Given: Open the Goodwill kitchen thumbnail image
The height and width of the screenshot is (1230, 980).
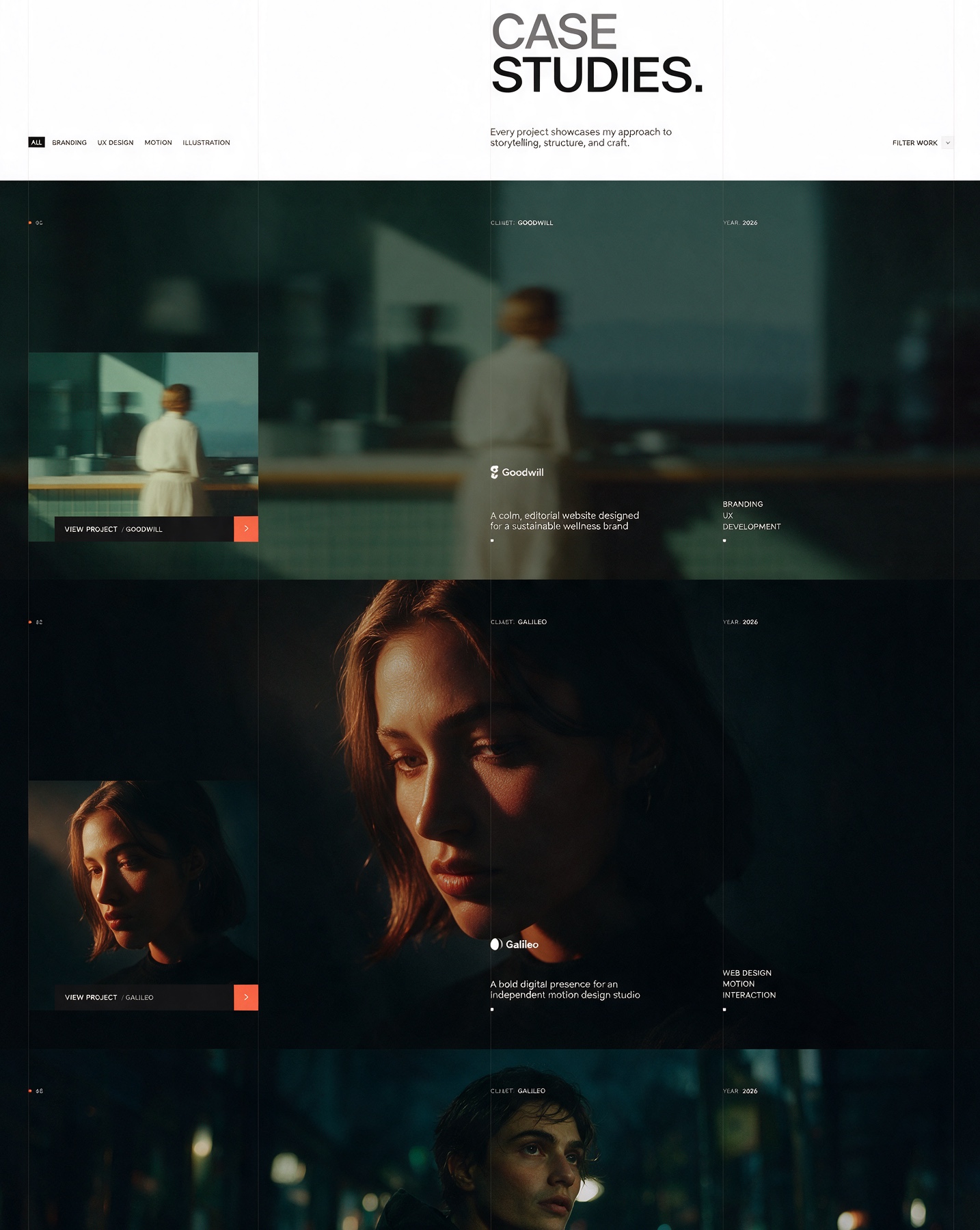Looking at the screenshot, I should coord(144,434).
